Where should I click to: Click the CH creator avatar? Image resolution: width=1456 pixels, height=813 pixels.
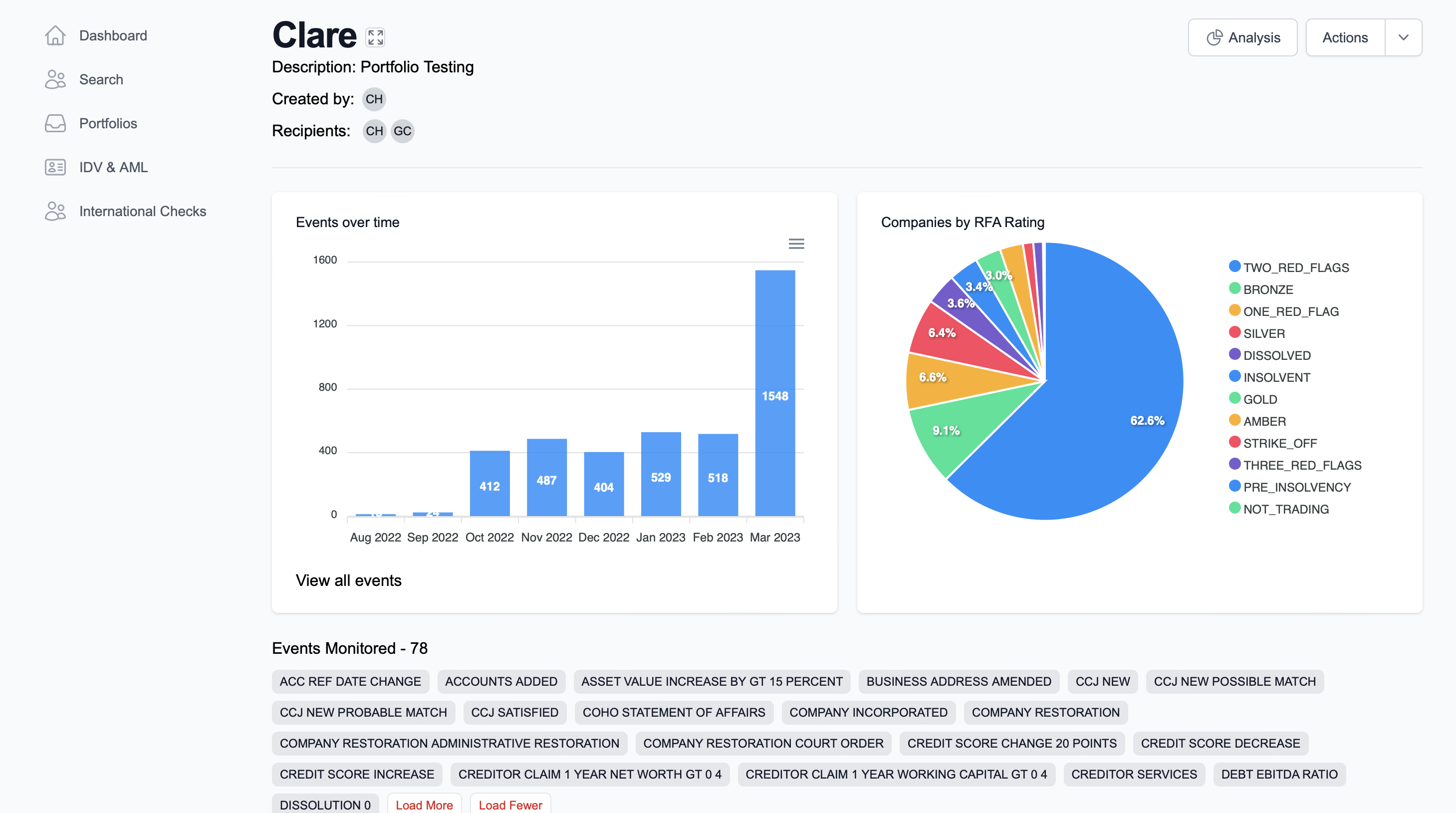coord(374,99)
